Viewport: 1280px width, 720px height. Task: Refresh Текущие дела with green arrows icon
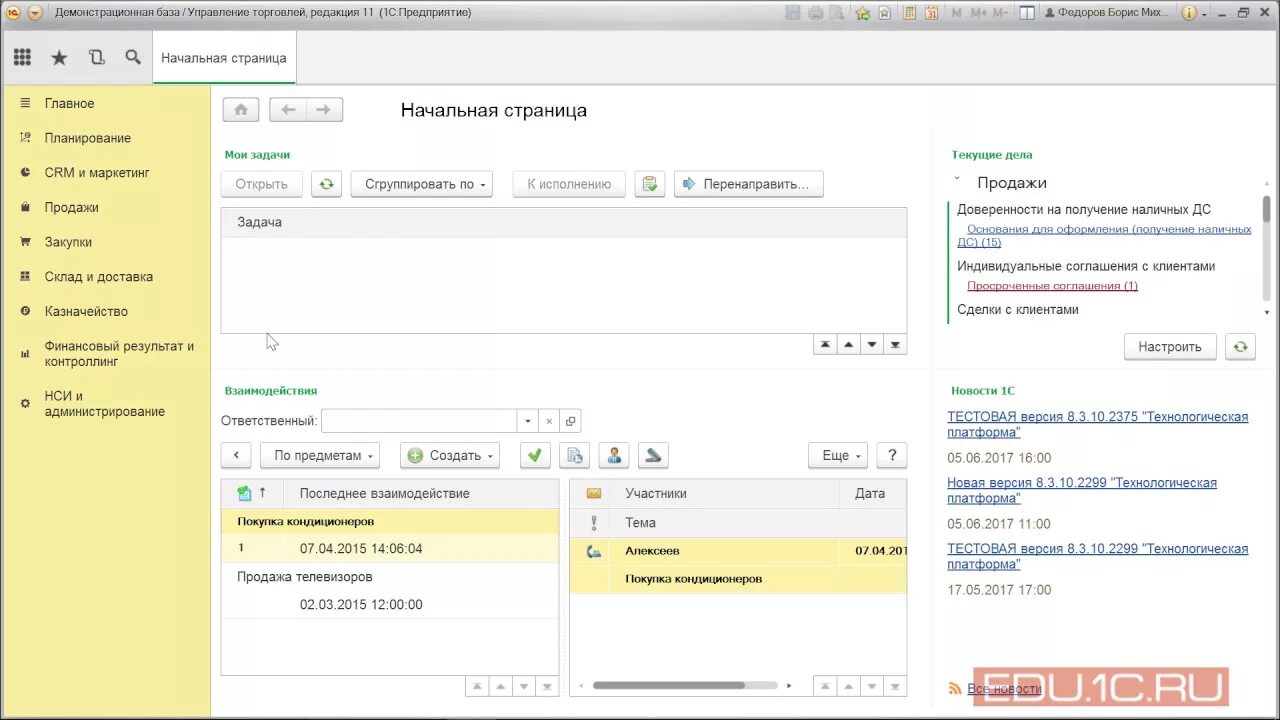(x=1240, y=347)
